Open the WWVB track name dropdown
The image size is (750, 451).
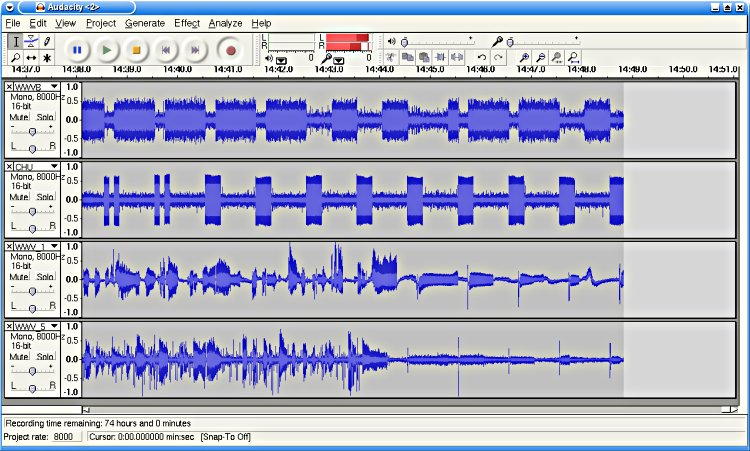point(54,87)
